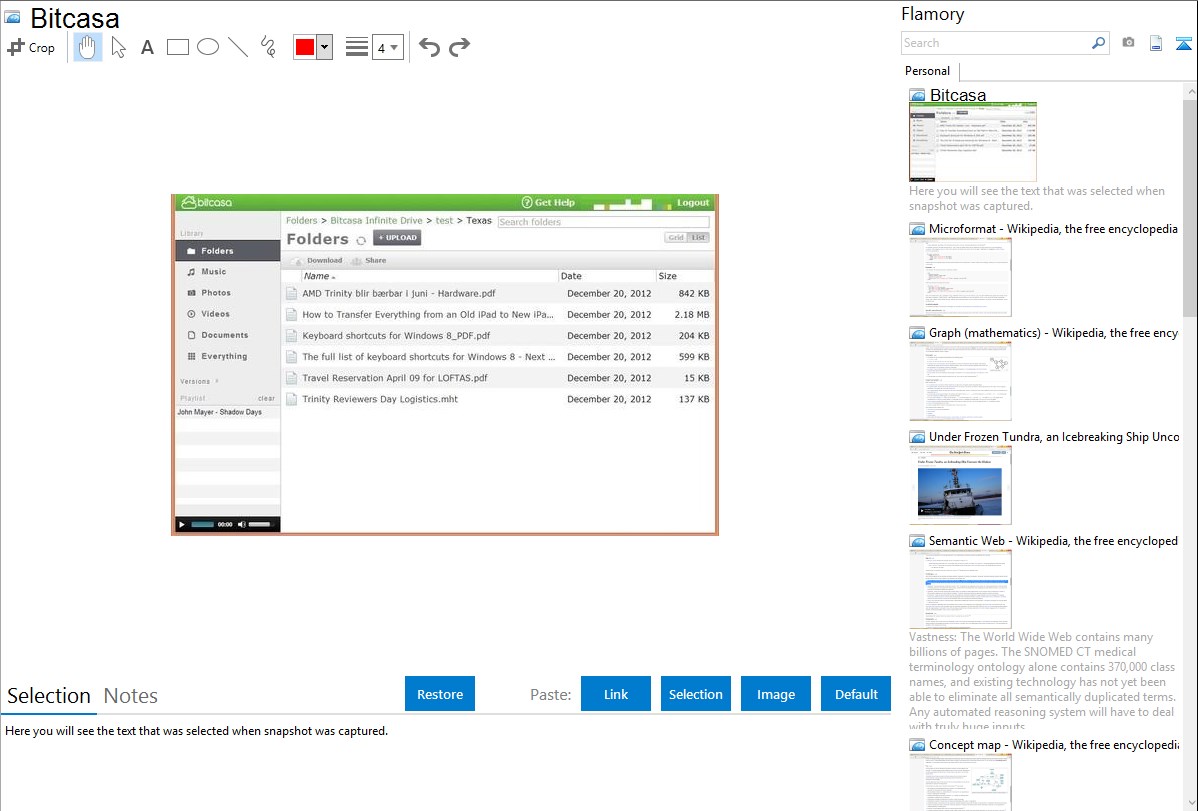Toggle List view in the Bitcasa snapshot

pos(698,238)
